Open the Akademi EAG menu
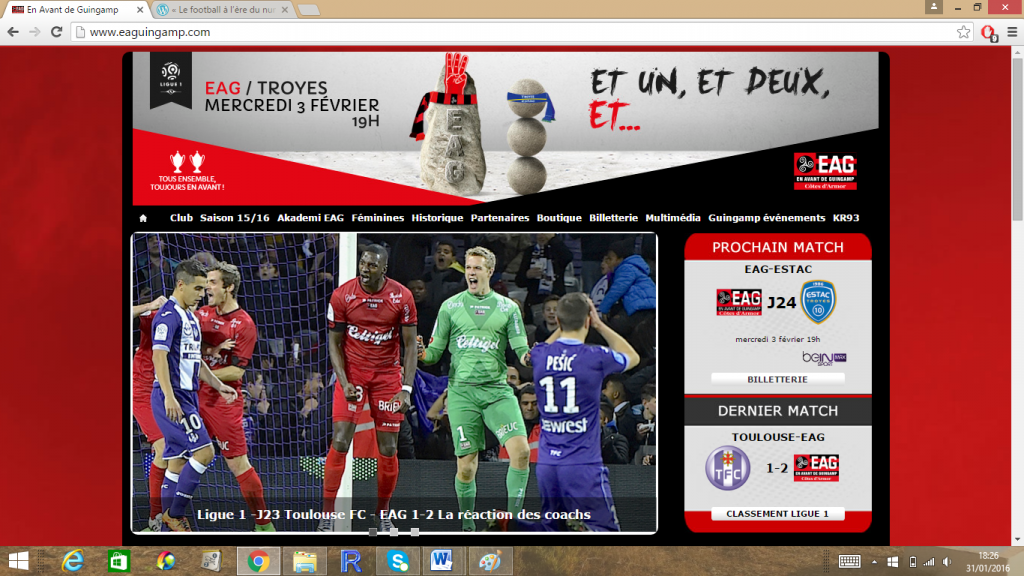This screenshot has width=1024, height=576. point(310,218)
